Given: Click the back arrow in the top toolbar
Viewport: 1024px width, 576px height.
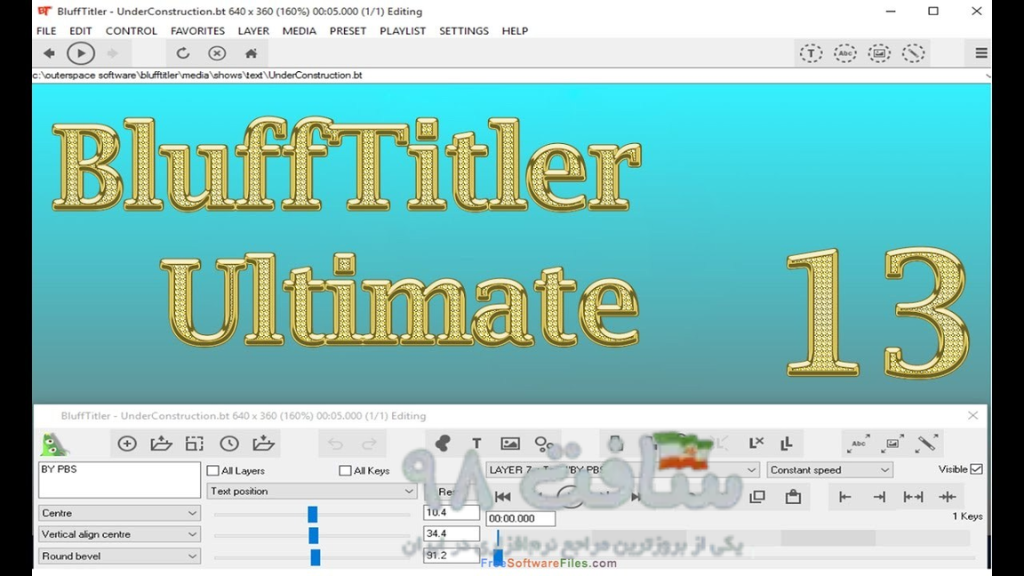Looking at the screenshot, I should 49,54.
